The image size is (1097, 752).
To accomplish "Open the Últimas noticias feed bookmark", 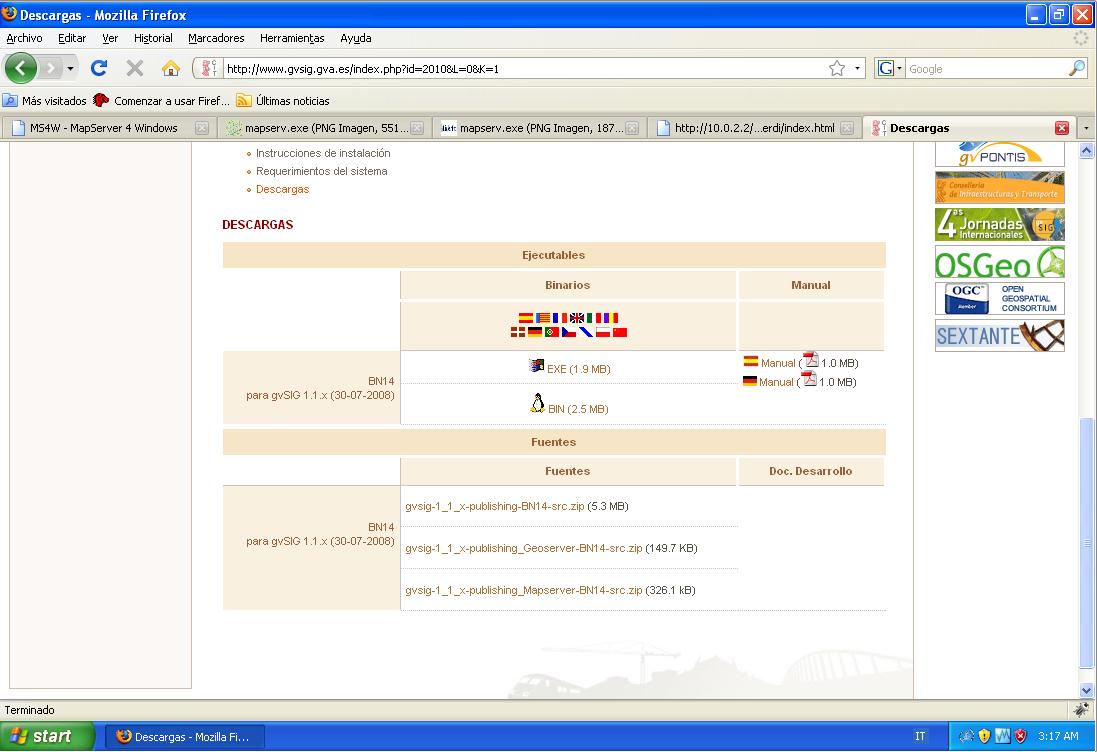I will [x=291, y=101].
